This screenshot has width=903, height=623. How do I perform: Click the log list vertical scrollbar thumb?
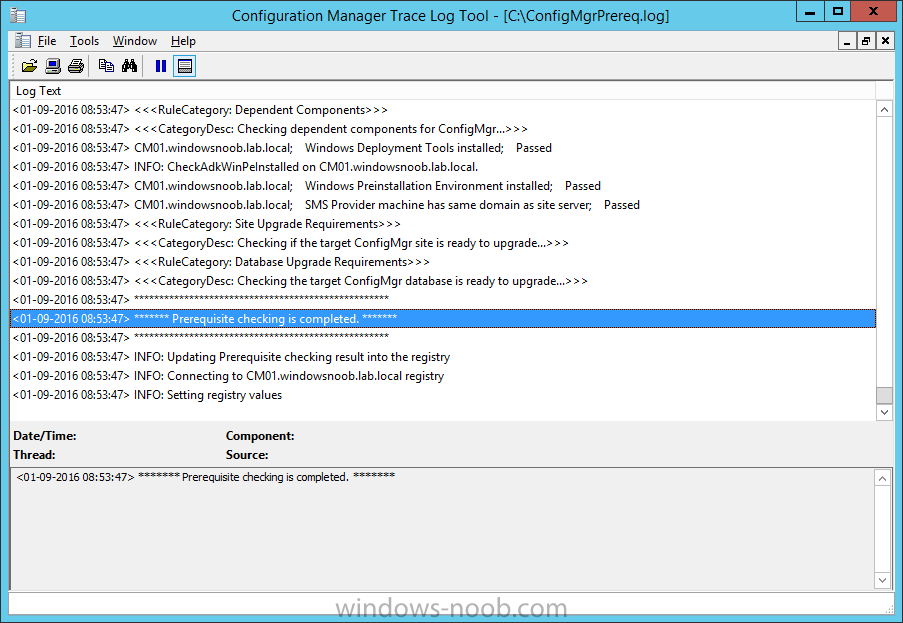coord(884,395)
